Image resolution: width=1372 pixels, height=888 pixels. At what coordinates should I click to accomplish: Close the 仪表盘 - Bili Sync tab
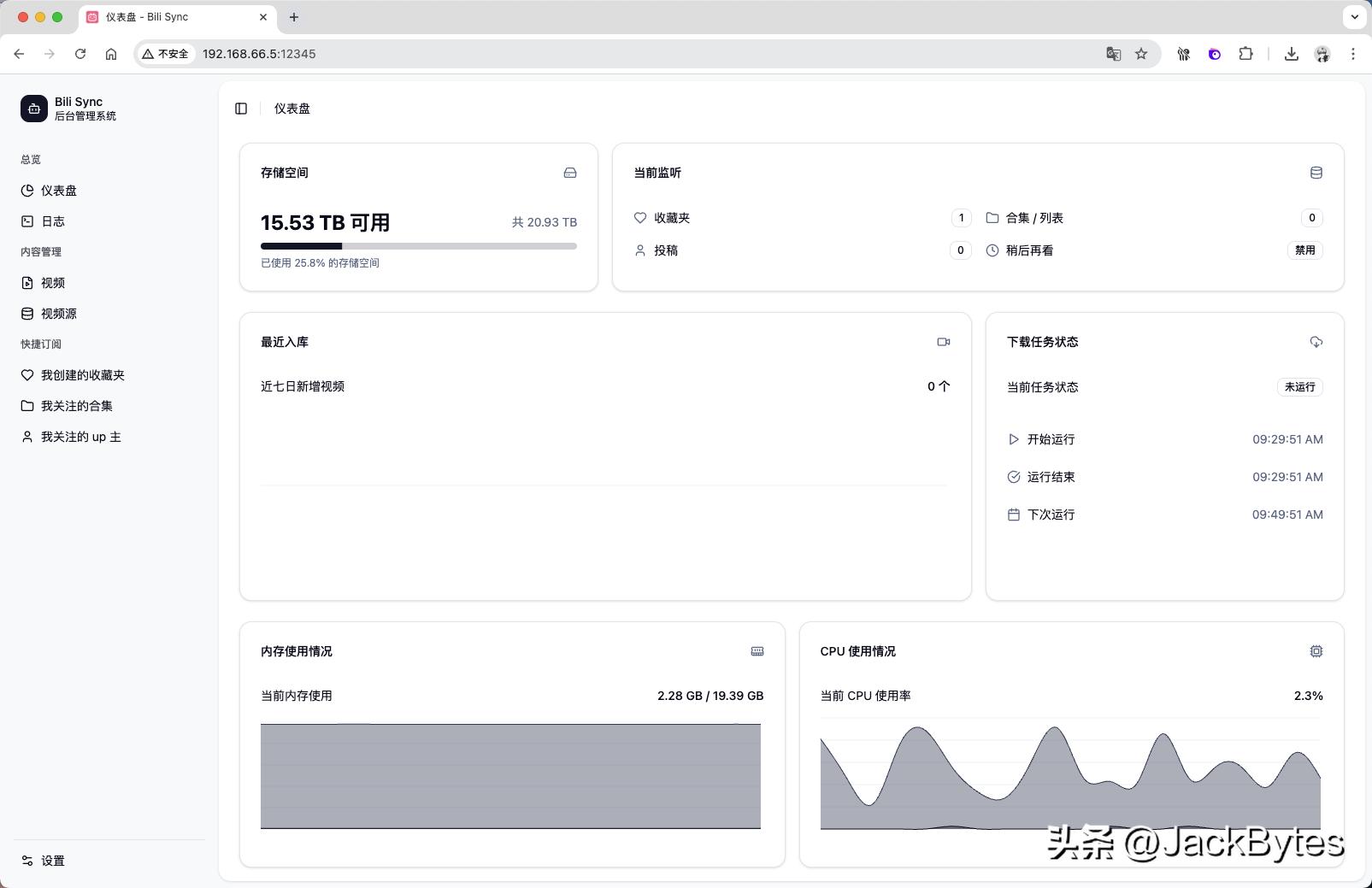click(263, 17)
